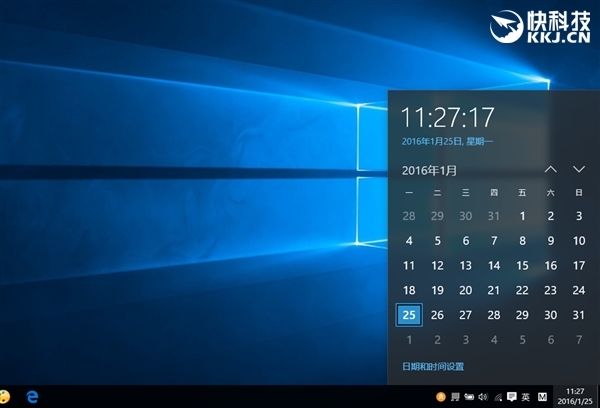Click the flag-shaped tray icon
600x408 pixels.
[456, 397]
